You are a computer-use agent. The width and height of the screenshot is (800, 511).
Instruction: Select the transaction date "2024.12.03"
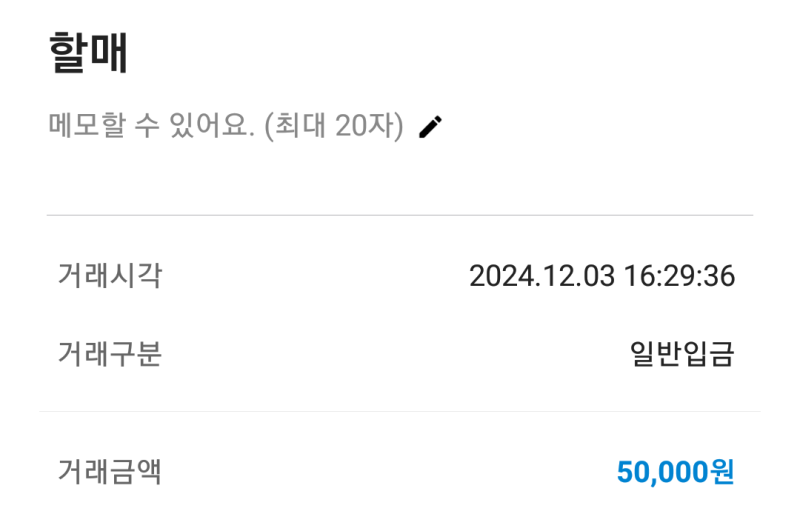[x=541, y=276]
